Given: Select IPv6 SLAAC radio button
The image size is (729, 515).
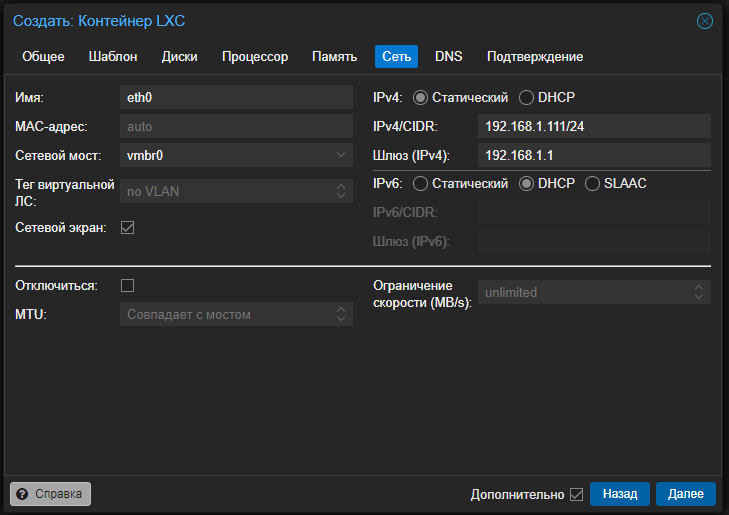Looking at the screenshot, I should click(592, 184).
